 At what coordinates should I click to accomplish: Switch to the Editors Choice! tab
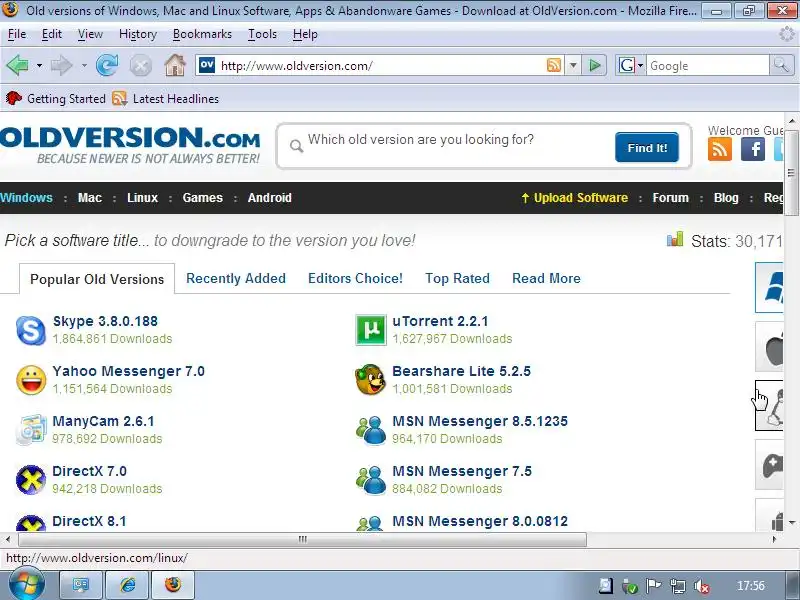click(355, 279)
